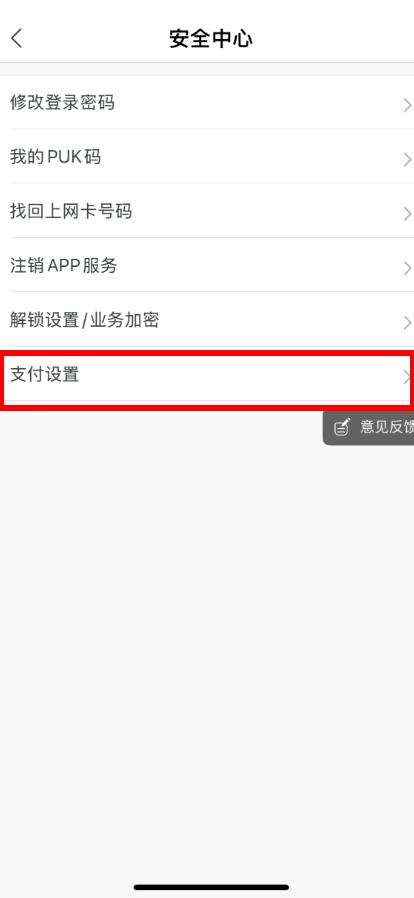
Task: Tap the back arrow in the header
Action: point(17,38)
